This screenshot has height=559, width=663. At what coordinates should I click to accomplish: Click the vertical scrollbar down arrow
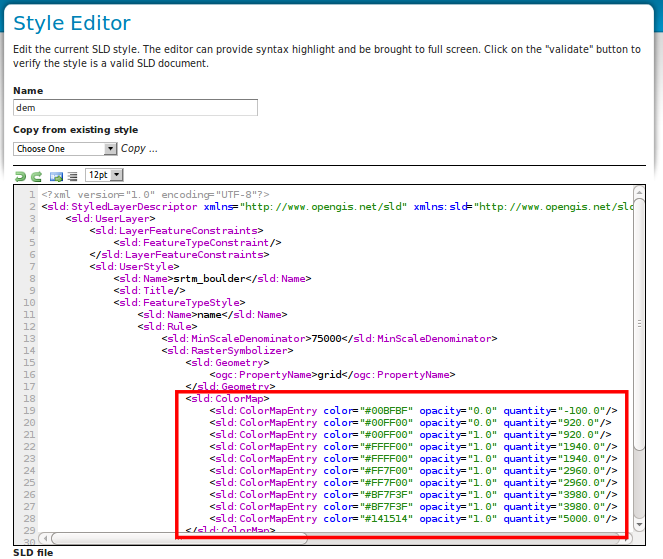pos(639,524)
